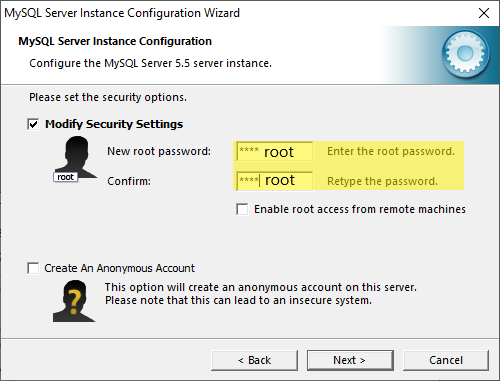
Task: Check Create An Anonymous Account
Action: [33, 268]
